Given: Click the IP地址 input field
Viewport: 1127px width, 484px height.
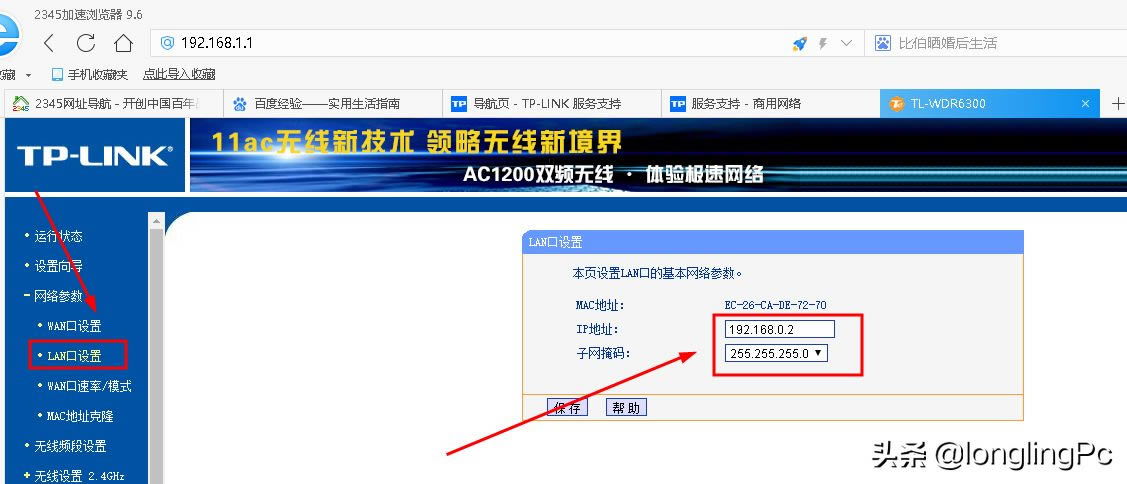Looking at the screenshot, I should [780, 329].
